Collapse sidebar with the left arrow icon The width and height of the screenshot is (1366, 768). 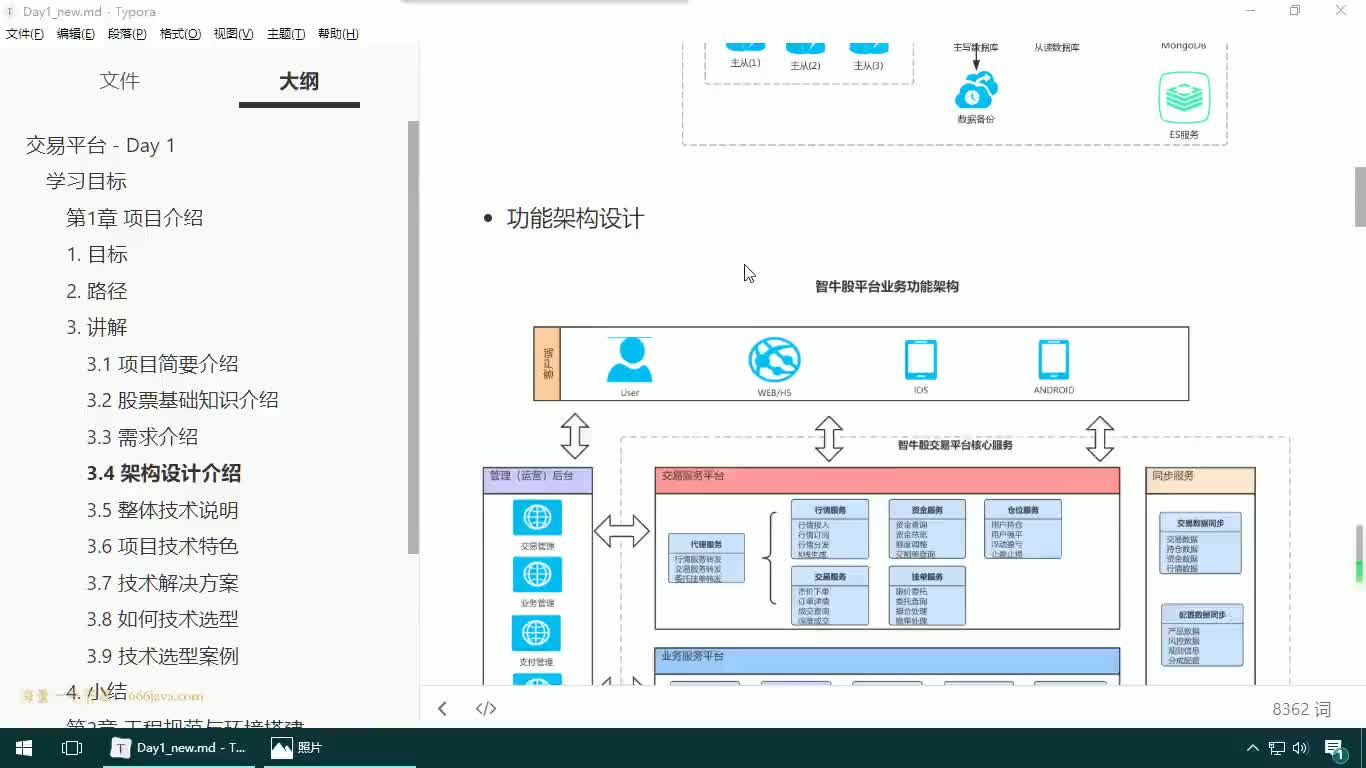[442, 708]
